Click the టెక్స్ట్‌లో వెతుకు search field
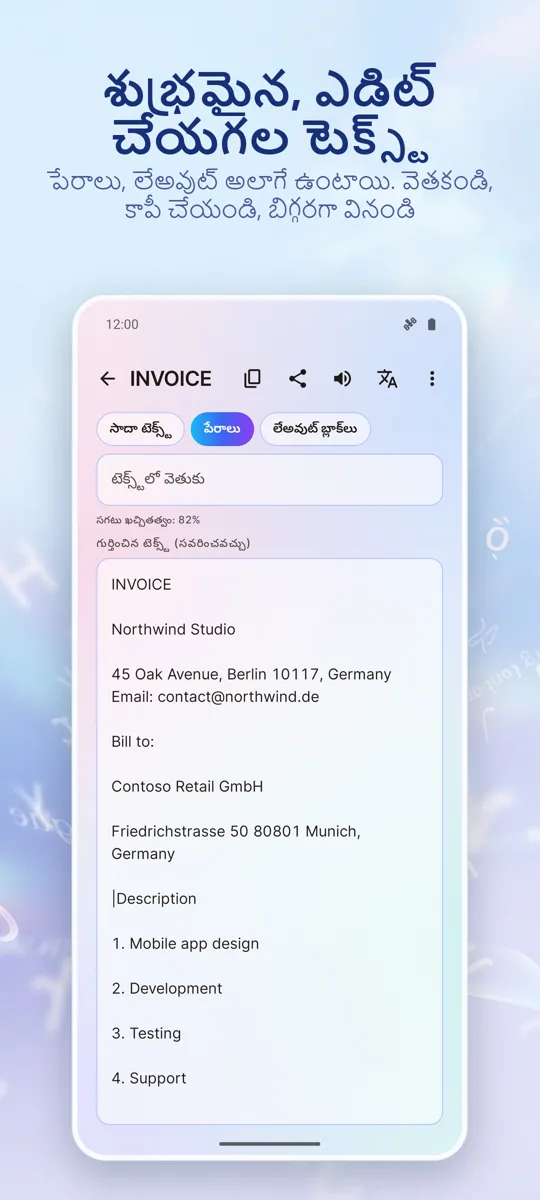The image size is (540, 1200). click(269, 480)
